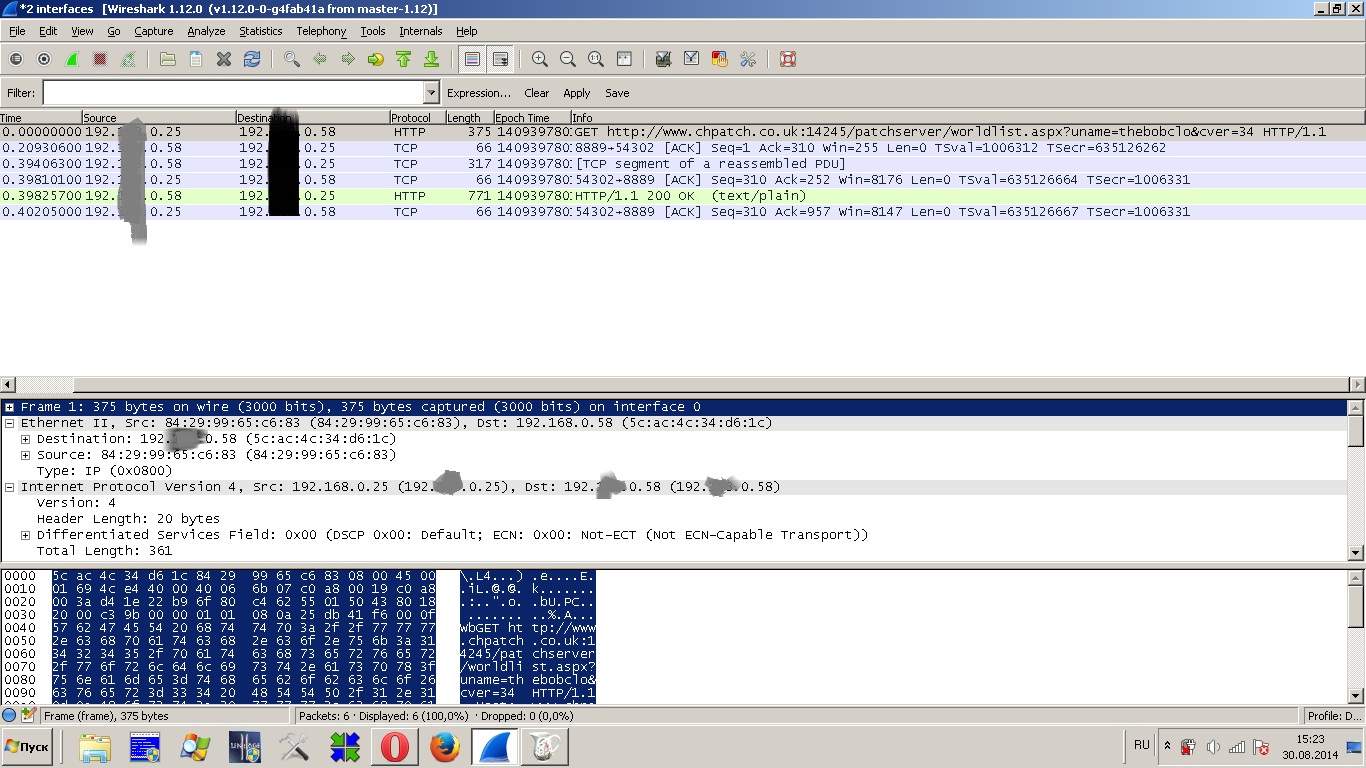The image size is (1366, 768).
Task: Click the Expression... filter button
Action: tap(479, 93)
